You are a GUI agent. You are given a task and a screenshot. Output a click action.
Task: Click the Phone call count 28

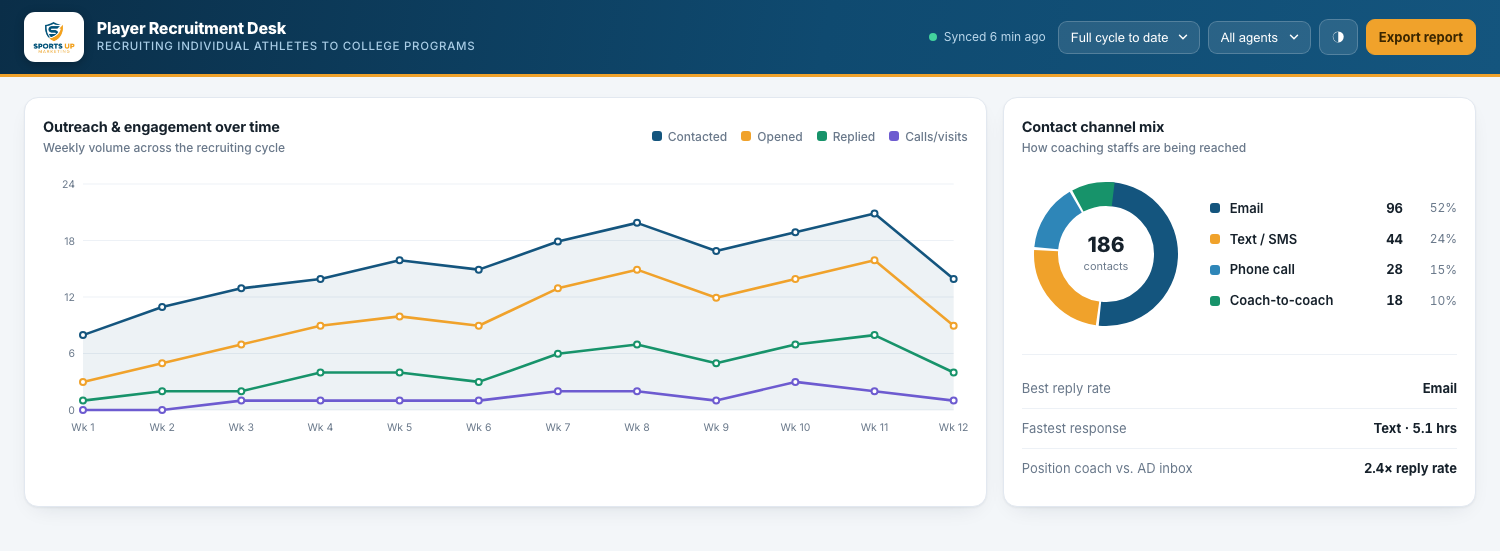point(1394,270)
